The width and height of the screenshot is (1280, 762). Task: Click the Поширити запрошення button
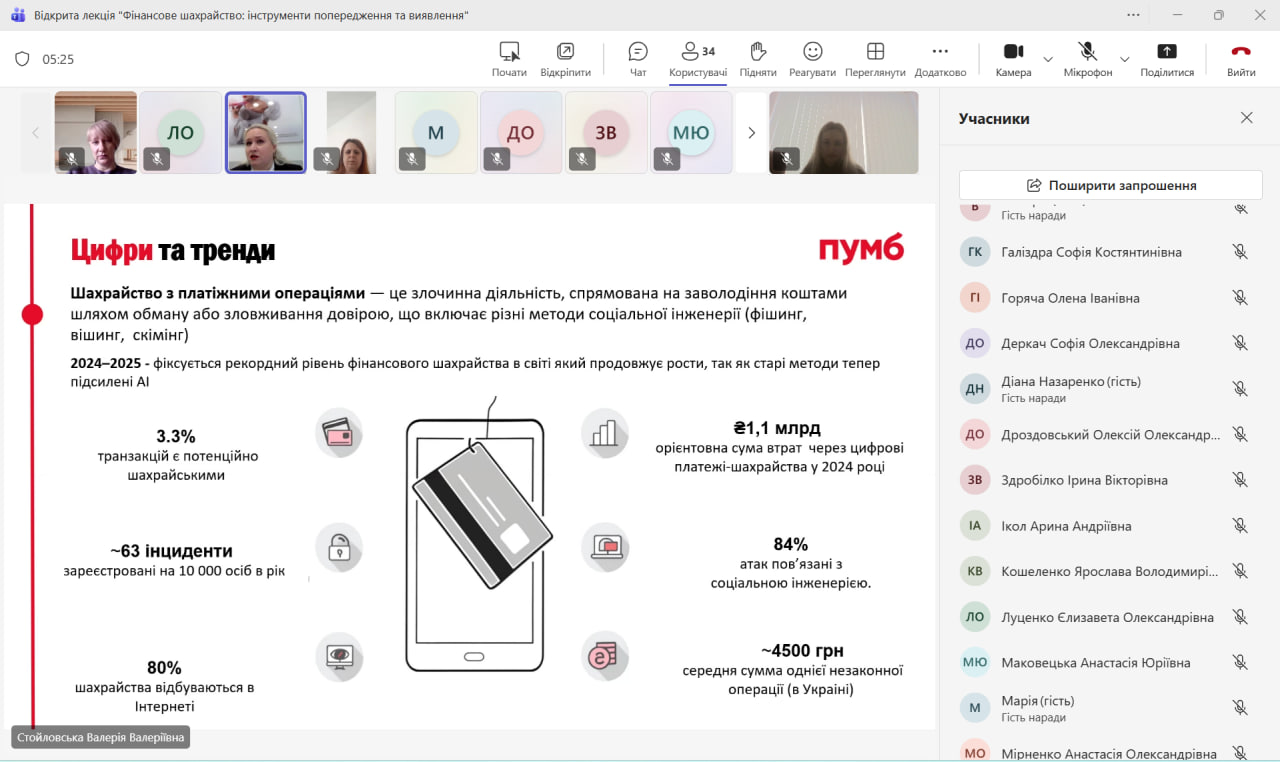(x=1110, y=185)
